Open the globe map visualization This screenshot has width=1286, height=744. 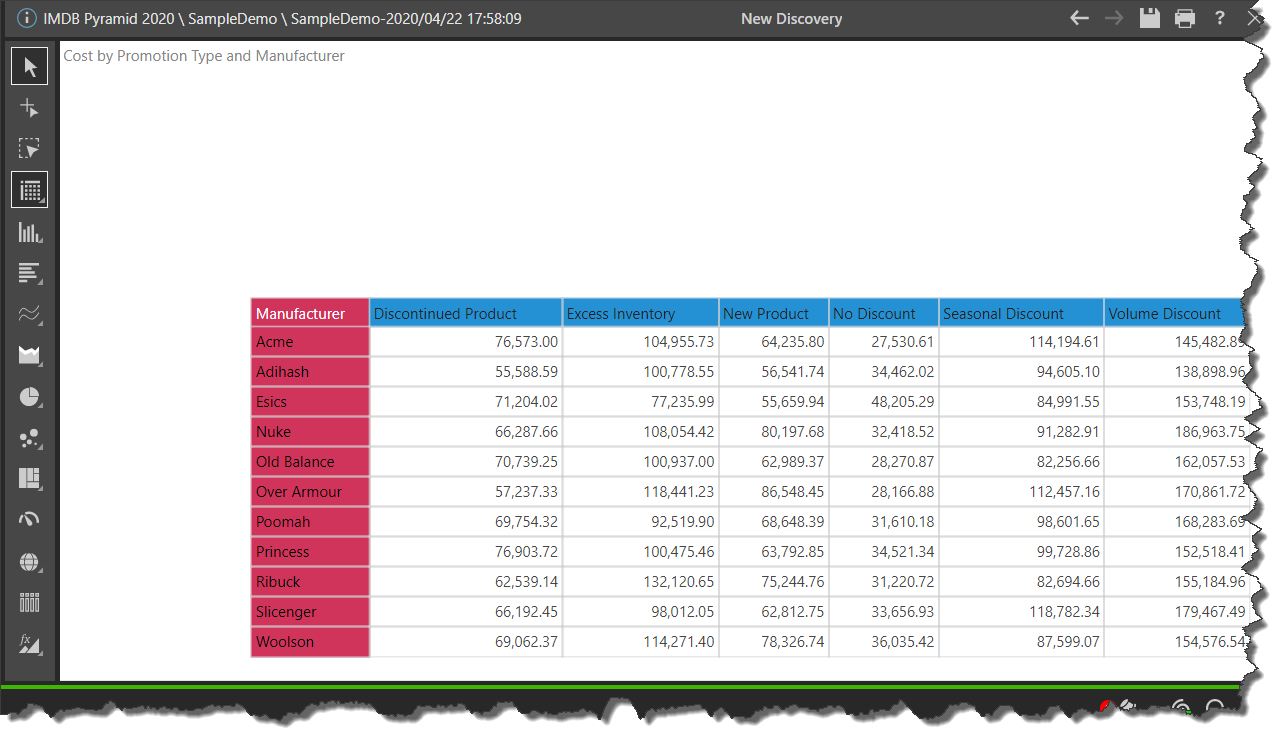pyautogui.click(x=29, y=562)
